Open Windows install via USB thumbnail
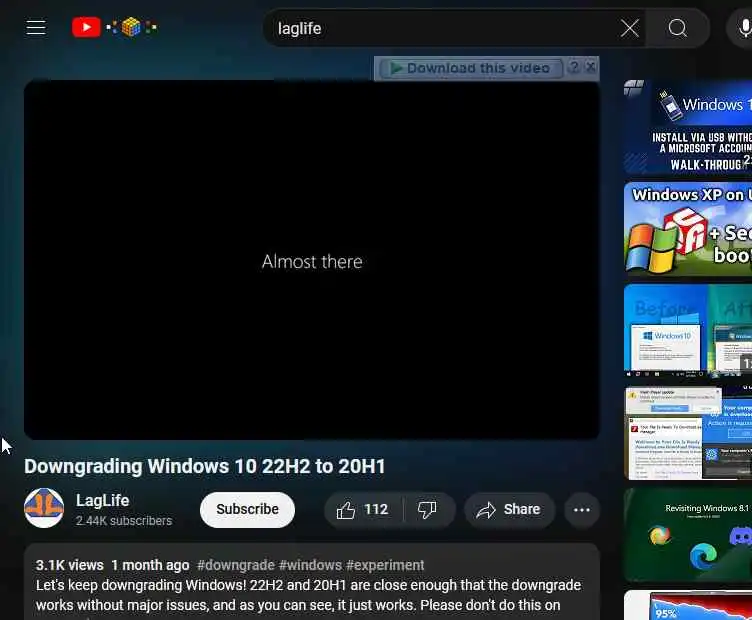Screen dimensions: 752x620 point(688,126)
